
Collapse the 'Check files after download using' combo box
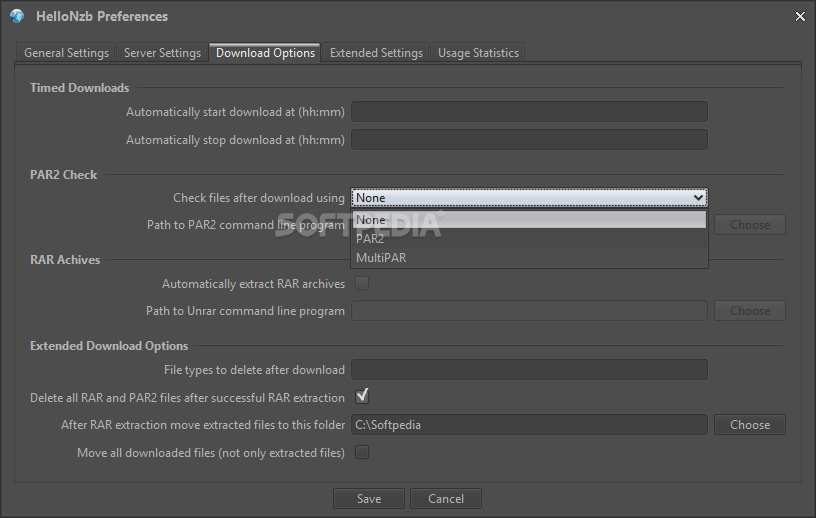click(529, 198)
